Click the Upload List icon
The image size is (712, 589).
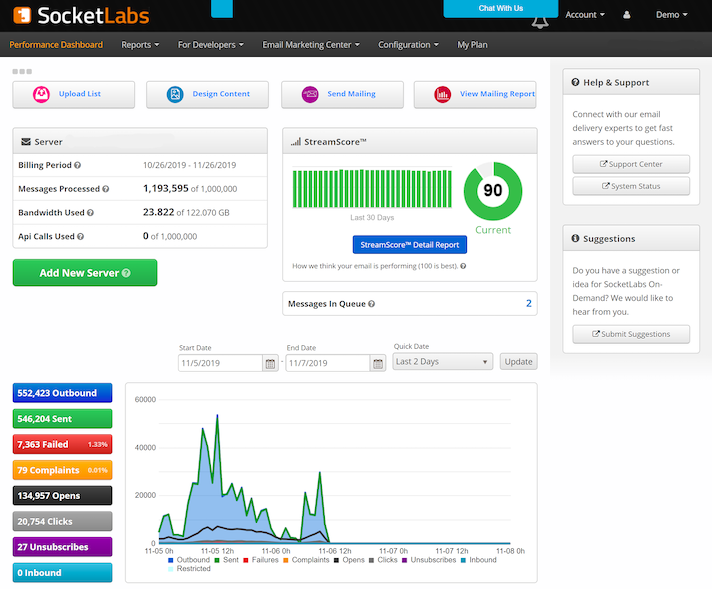pos(42,94)
